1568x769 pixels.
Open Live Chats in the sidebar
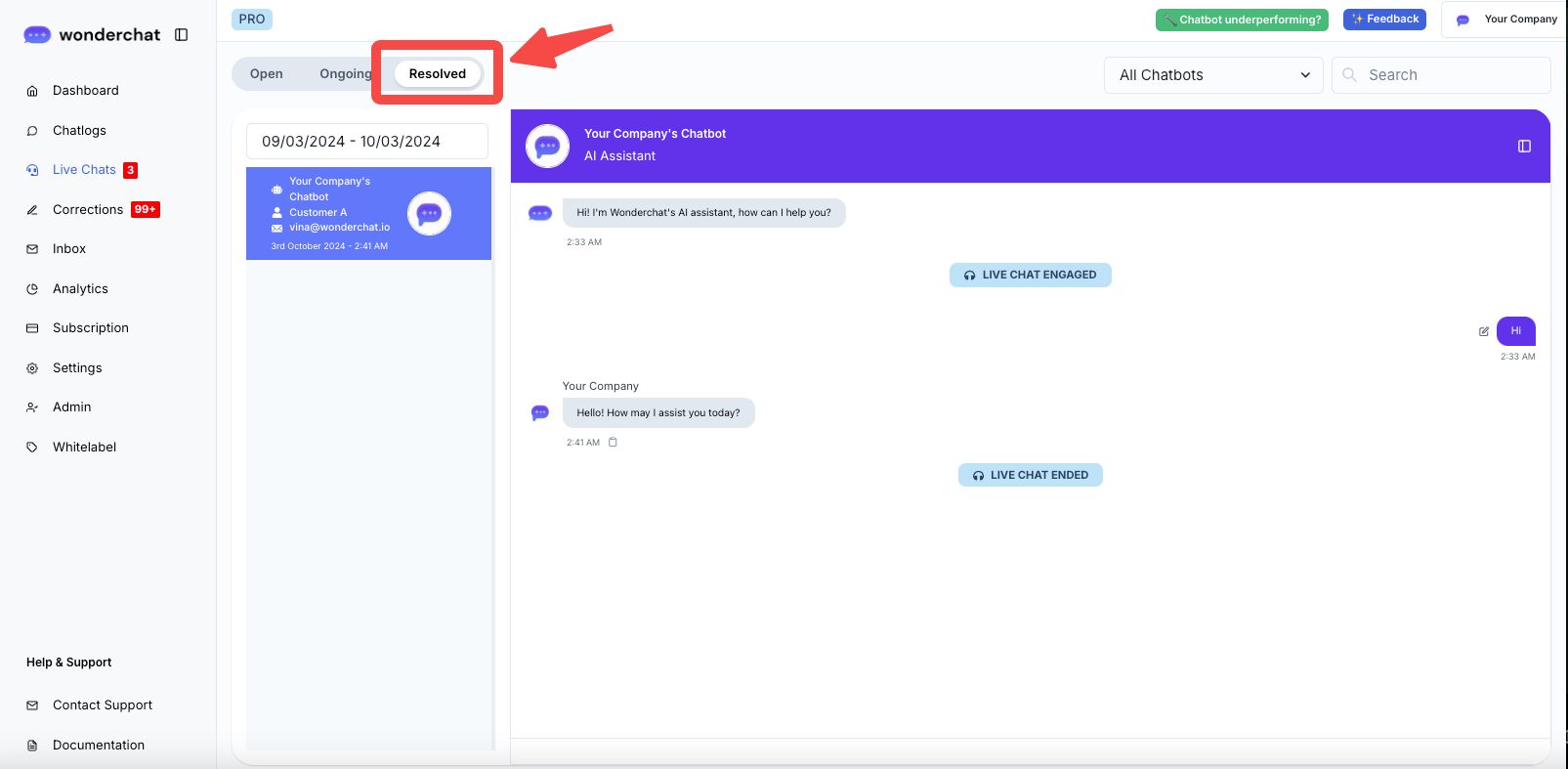[84, 170]
